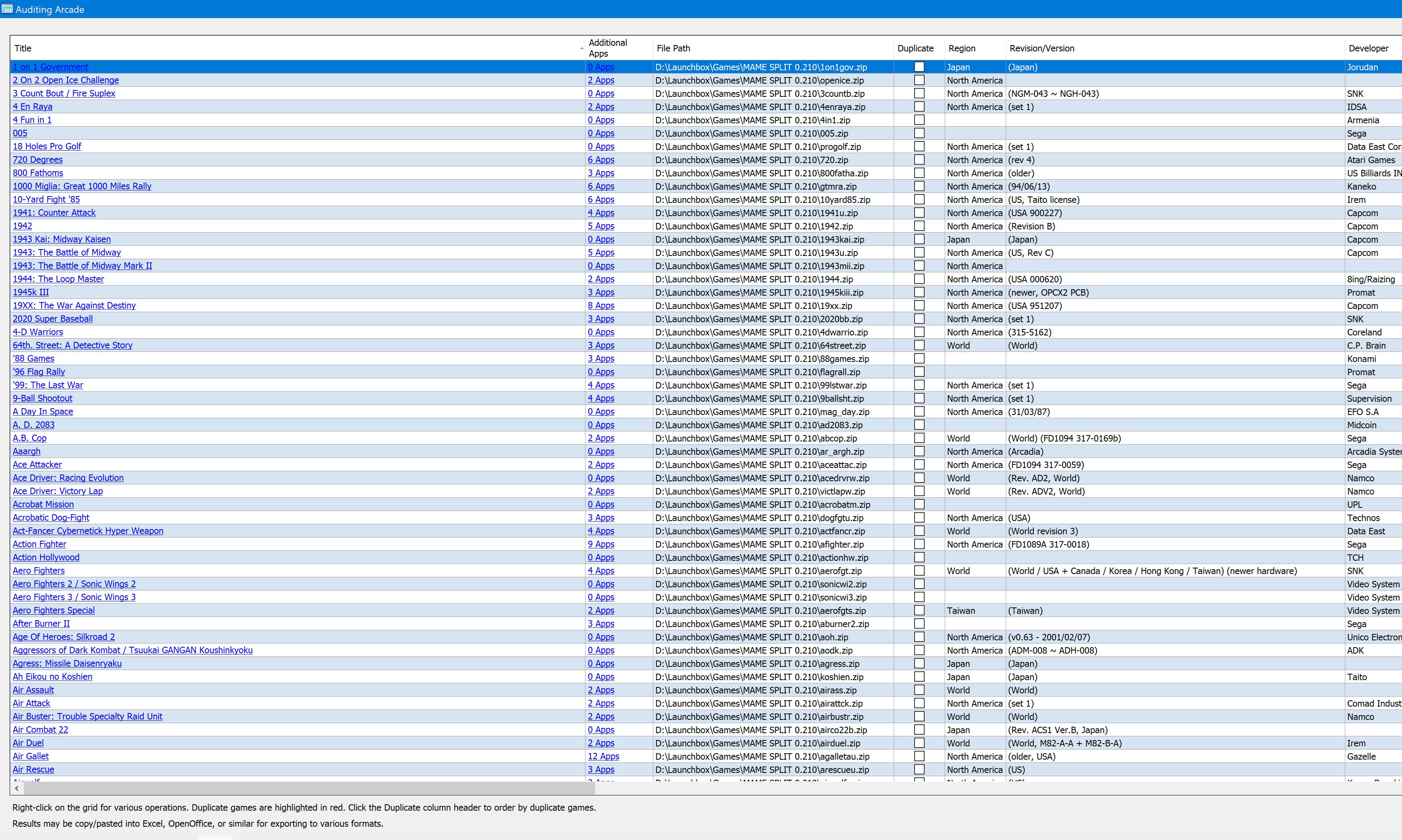Click the Developer column header

1373,48
